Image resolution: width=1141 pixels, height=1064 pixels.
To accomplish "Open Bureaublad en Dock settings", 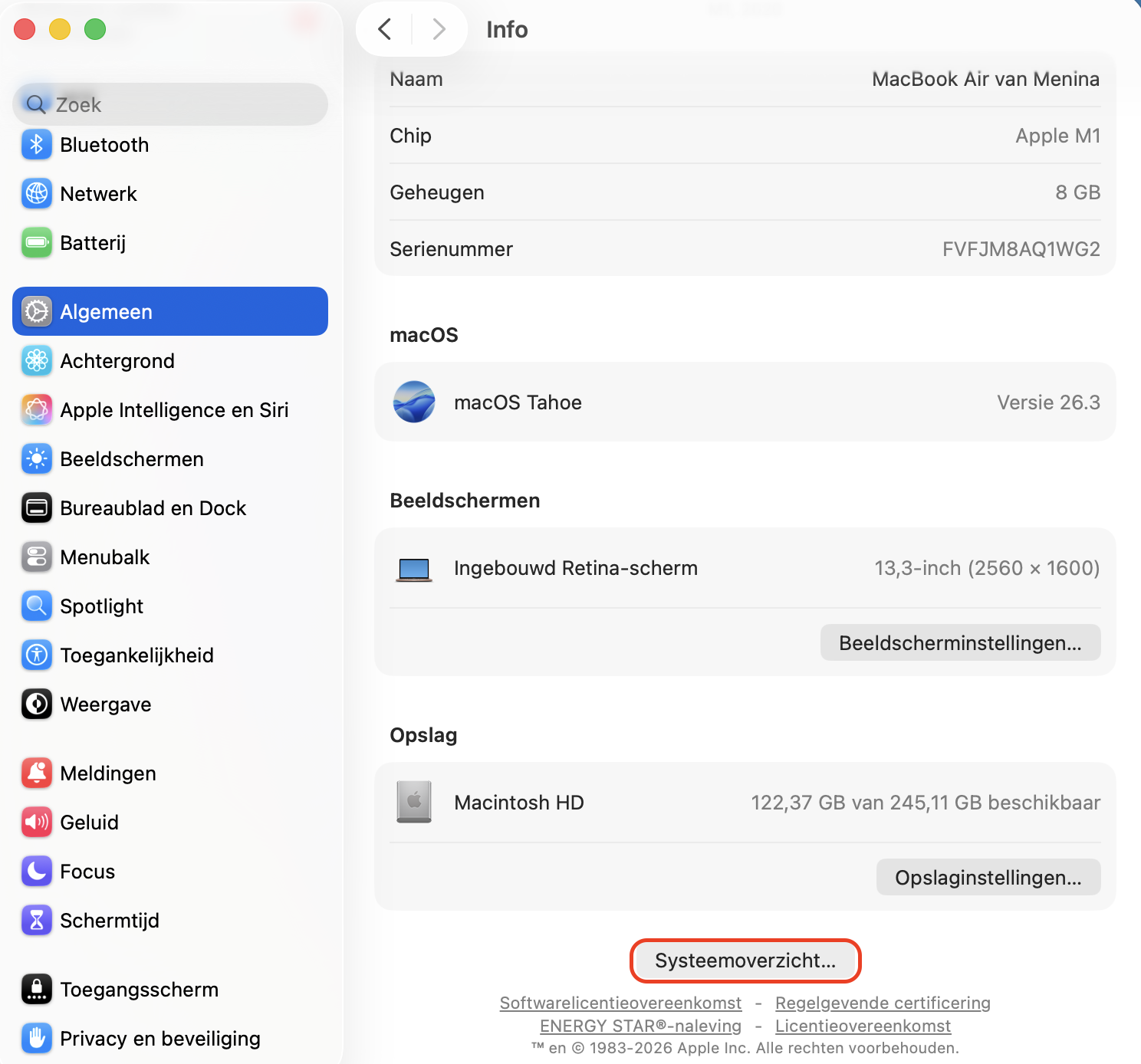I will (36, 507).
